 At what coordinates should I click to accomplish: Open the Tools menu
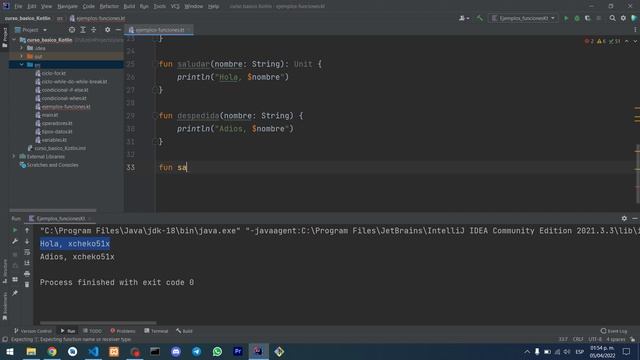click(x=160, y=6)
